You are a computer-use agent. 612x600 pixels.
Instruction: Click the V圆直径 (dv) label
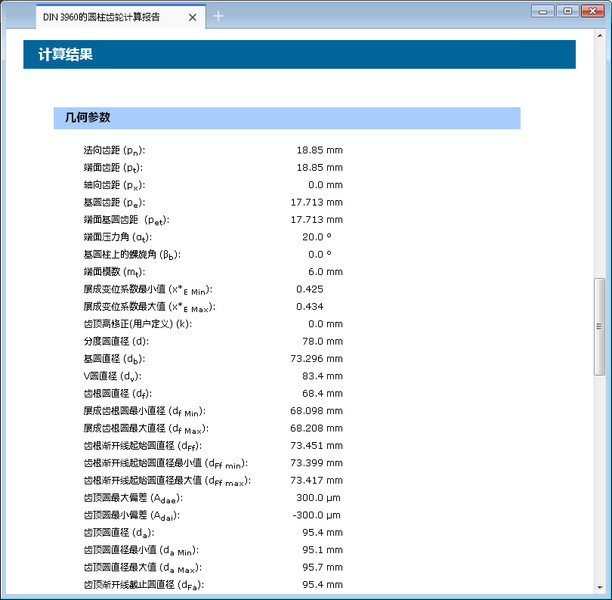pos(110,376)
